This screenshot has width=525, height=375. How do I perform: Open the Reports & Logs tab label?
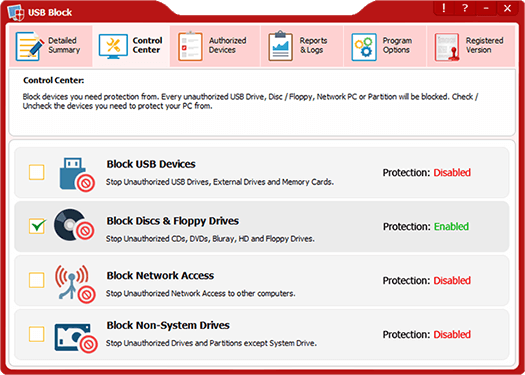[x=313, y=45]
